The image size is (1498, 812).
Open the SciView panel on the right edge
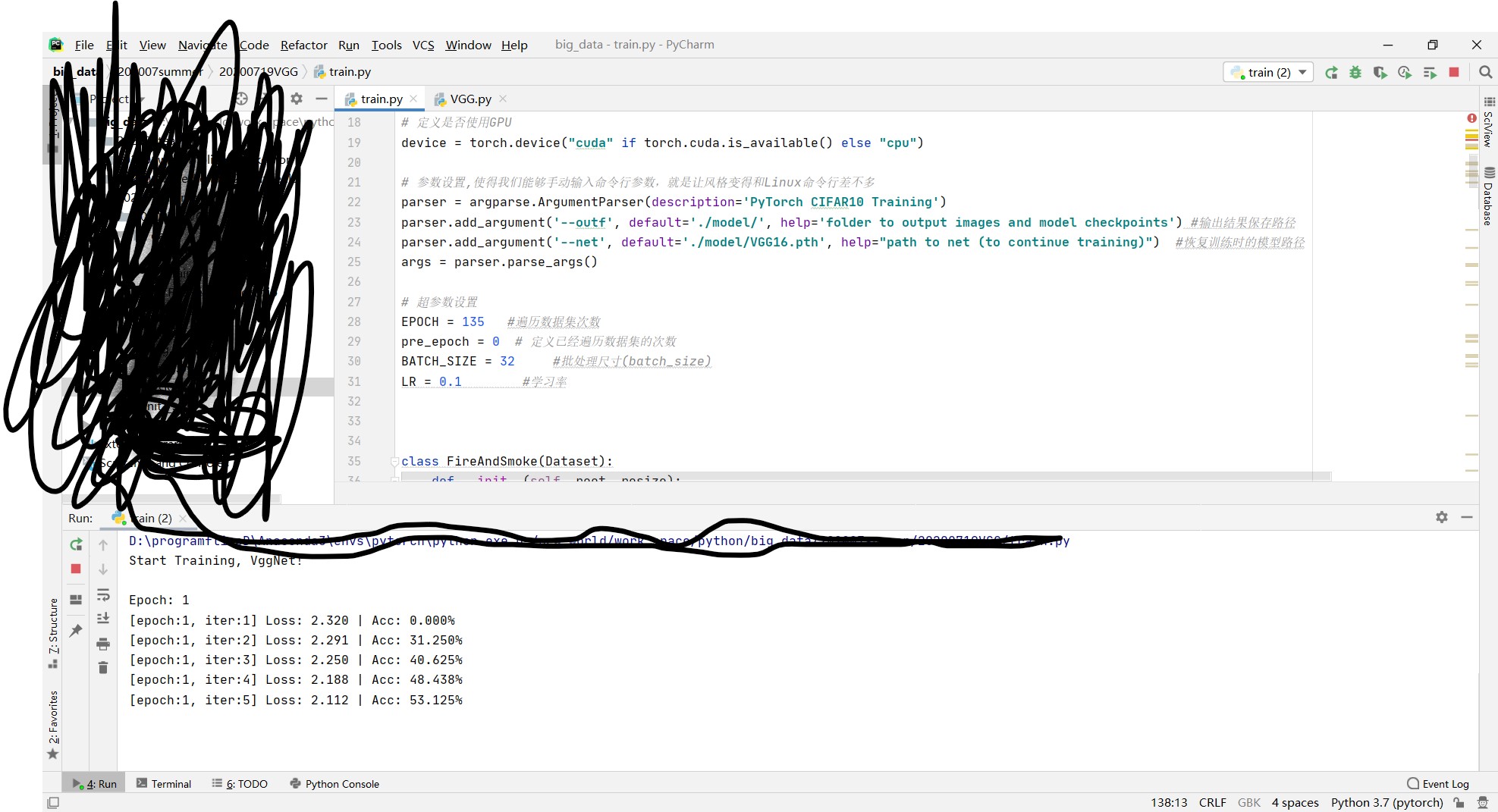click(x=1487, y=129)
